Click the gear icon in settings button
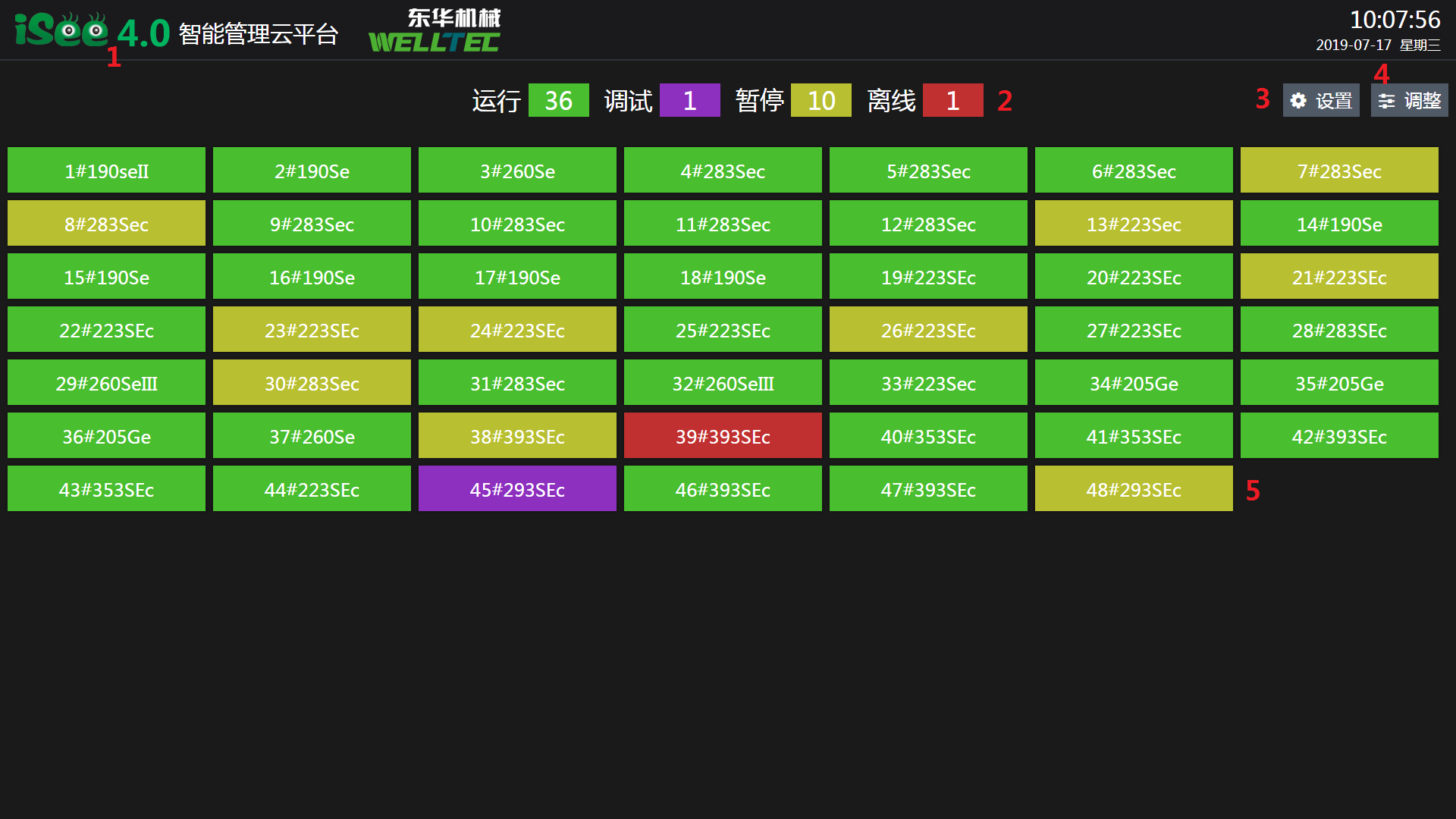Screen dimensions: 1456x819 click(x=1298, y=101)
